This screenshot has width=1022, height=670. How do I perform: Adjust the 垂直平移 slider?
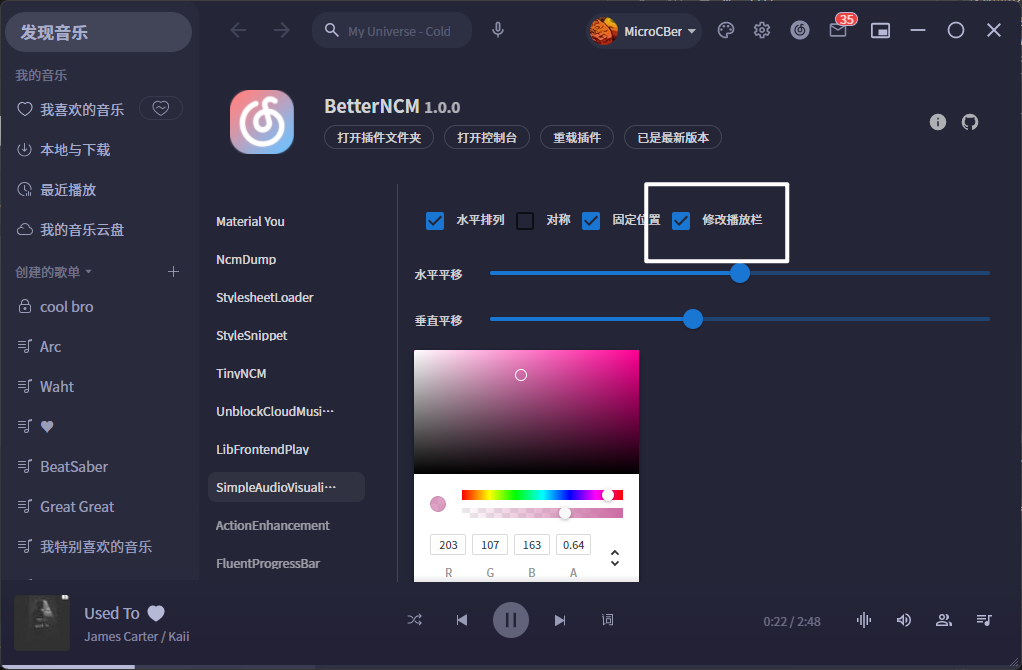[693, 319]
